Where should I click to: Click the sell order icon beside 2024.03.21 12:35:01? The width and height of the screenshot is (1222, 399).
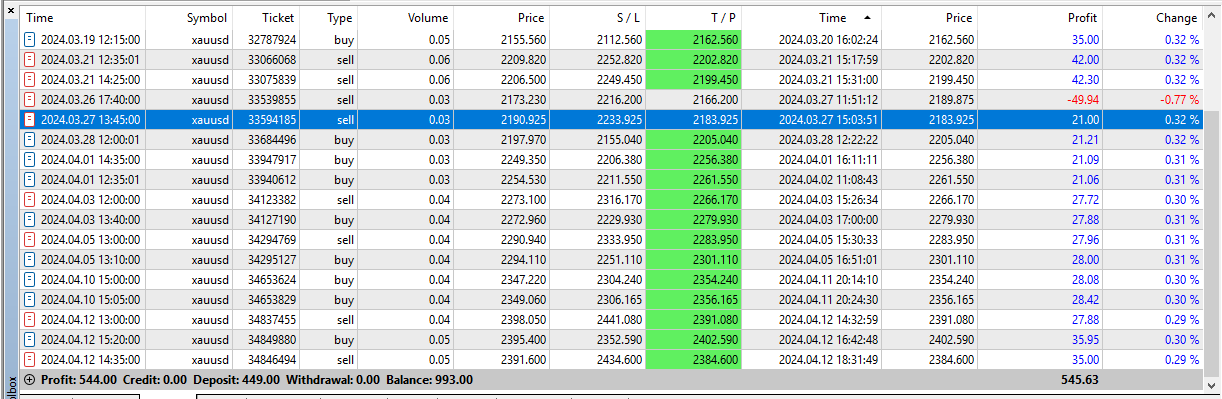pos(31,60)
